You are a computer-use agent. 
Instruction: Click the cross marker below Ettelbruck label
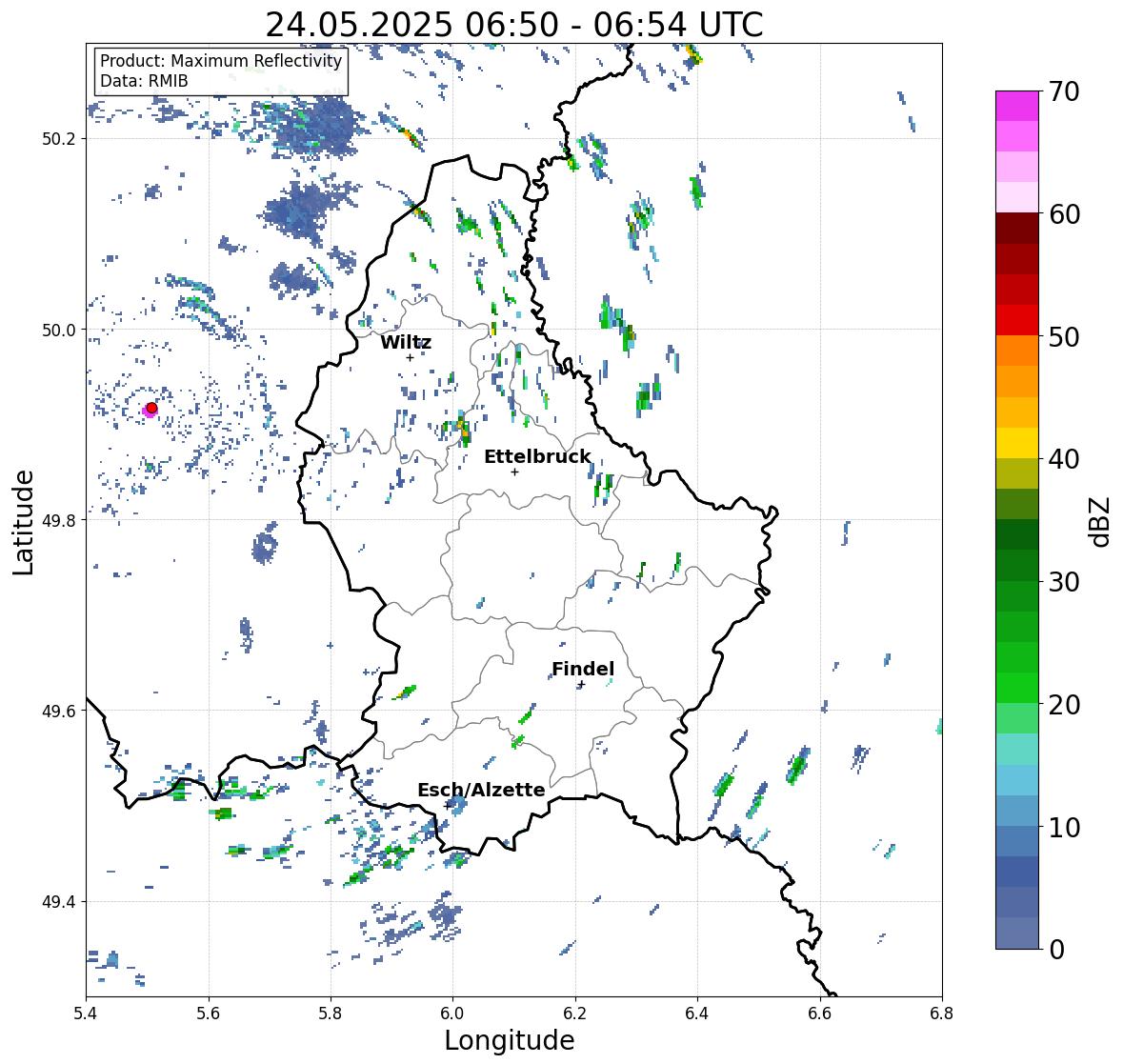[515, 472]
